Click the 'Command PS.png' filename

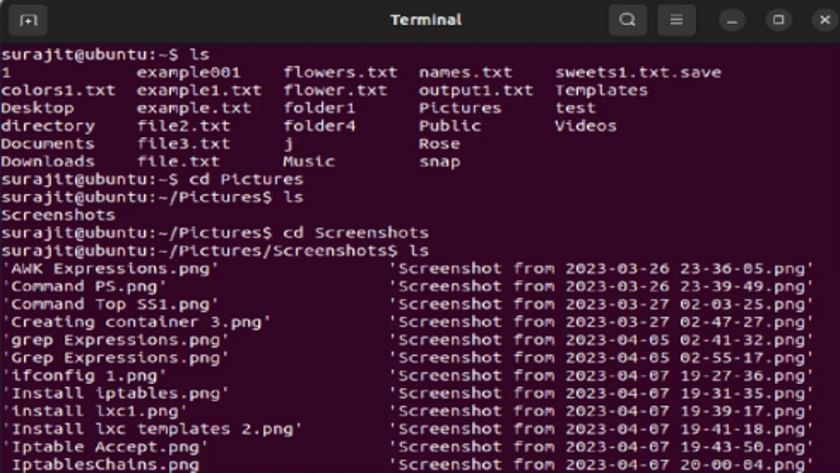[x=84, y=287]
